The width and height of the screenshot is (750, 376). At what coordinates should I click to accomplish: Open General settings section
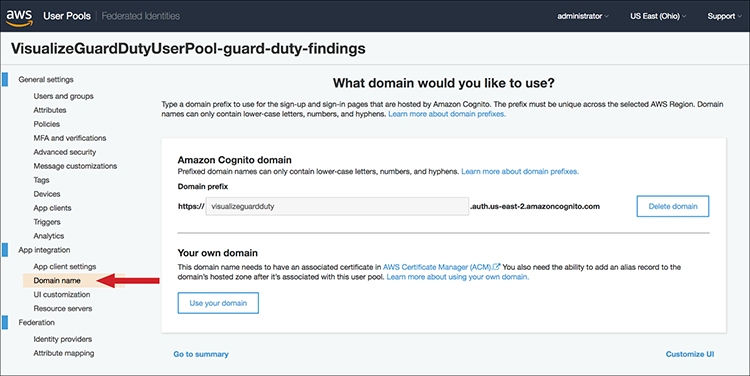coord(46,79)
